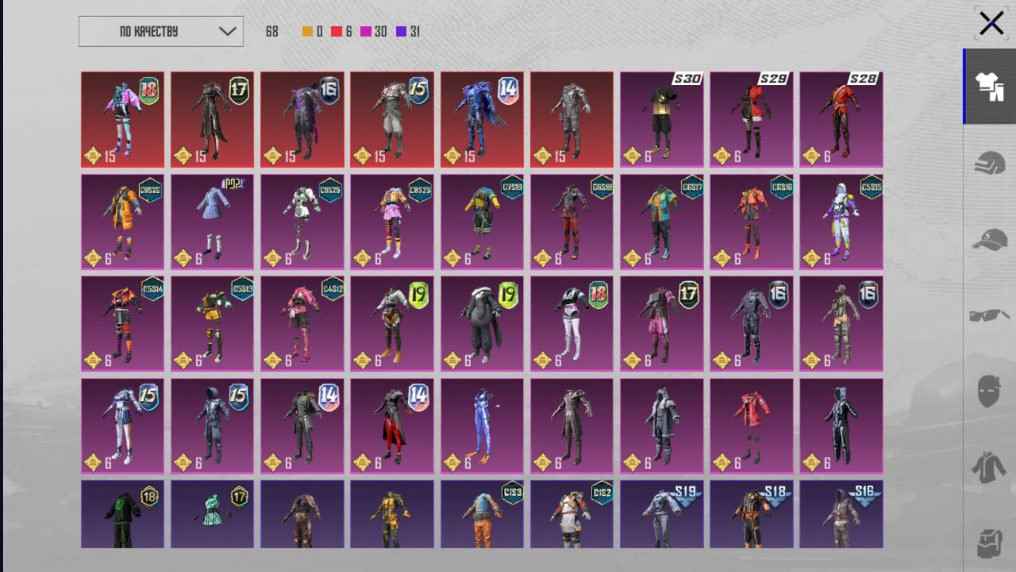Filter by the blue rarity swatch showing 31

[x=401, y=31]
